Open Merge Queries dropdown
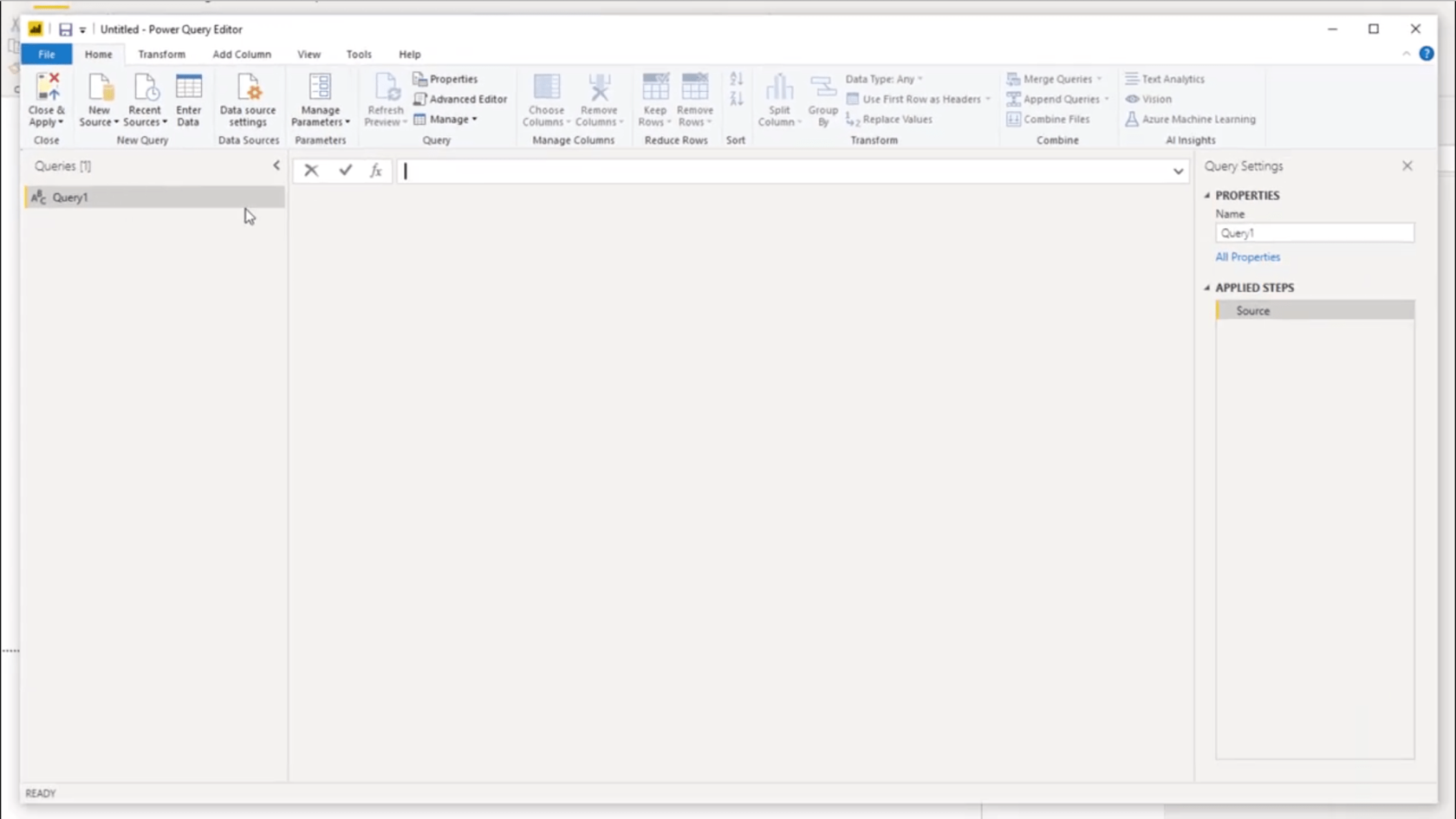Viewport: 1456px width, 819px height. [1055, 79]
